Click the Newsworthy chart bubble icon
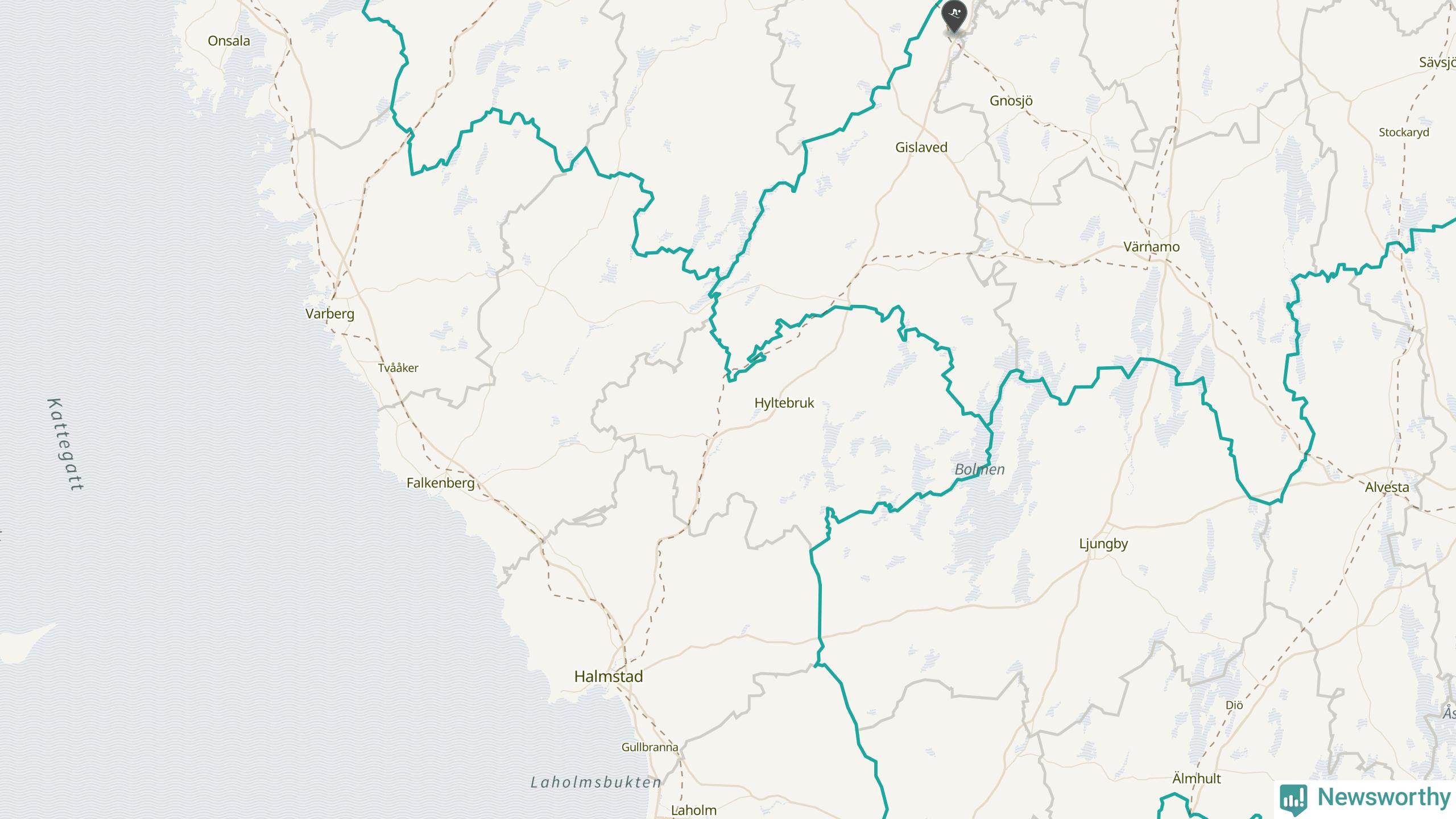The height and width of the screenshot is (819, 1456). [x=1293, y=800]
